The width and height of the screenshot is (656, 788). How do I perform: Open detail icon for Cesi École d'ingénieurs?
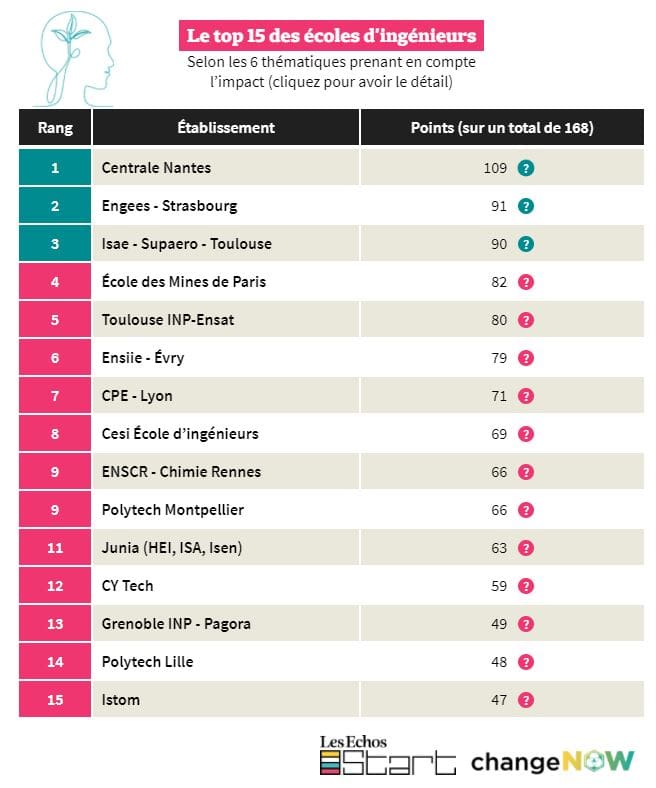point(526,434)
